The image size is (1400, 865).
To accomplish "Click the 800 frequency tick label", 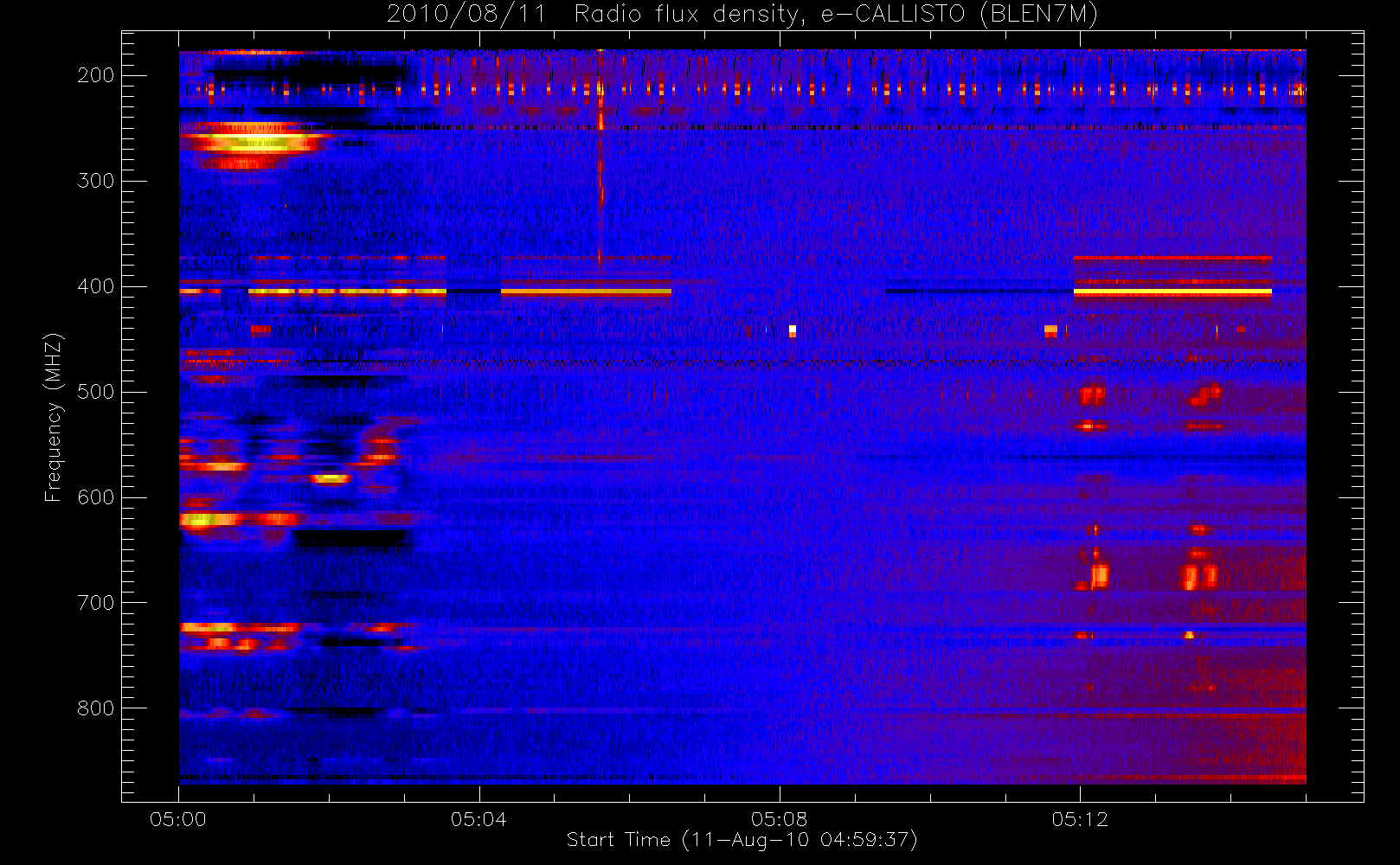I will pos(96,708).
